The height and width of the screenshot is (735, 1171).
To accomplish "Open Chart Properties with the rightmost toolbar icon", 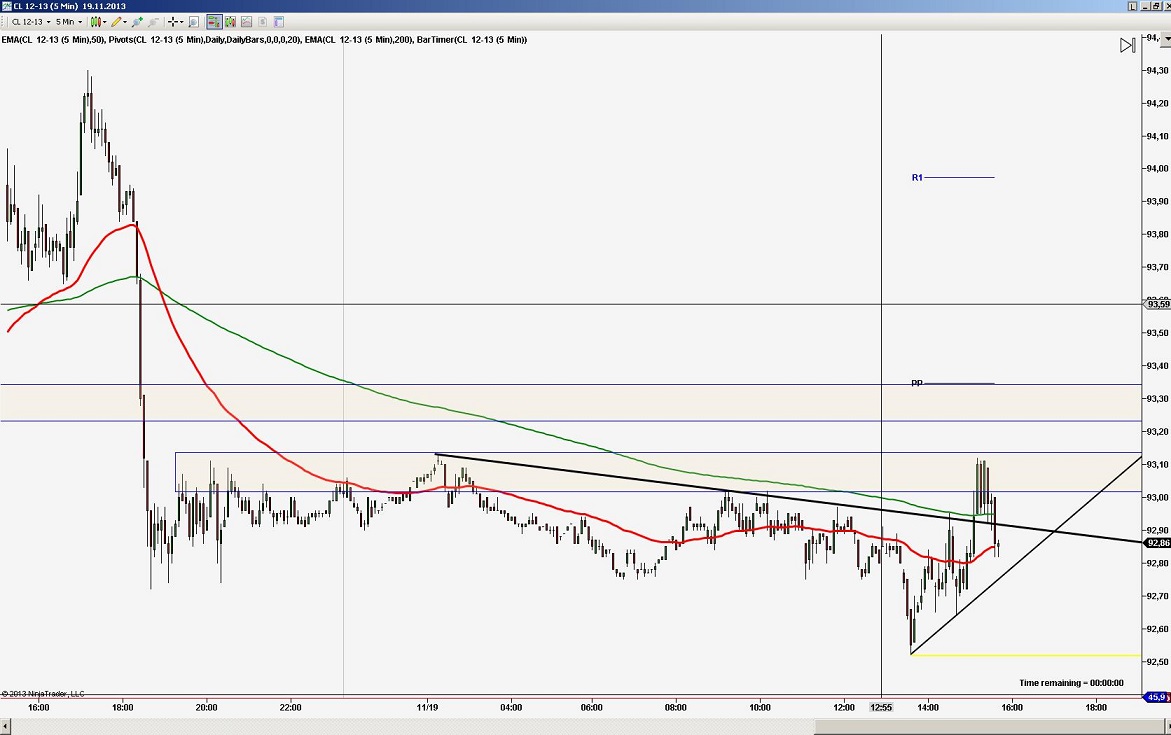I will (x=278, y=22).
